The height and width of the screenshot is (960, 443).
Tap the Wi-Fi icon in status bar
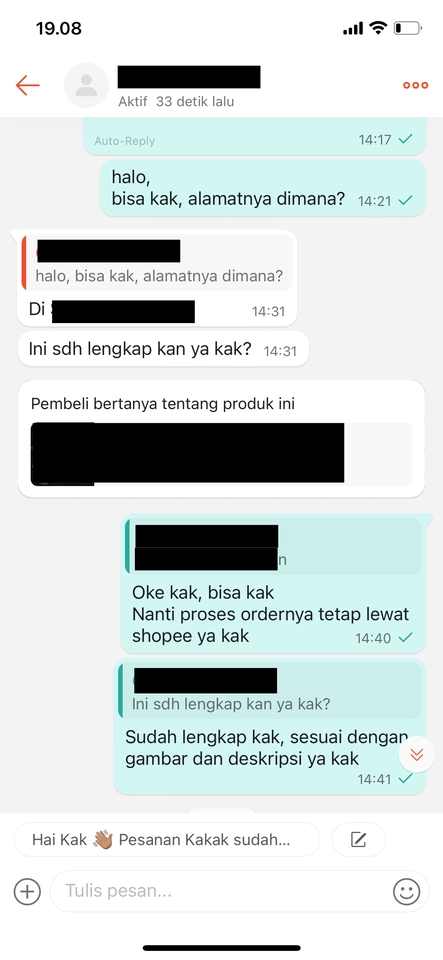[x=379, y=28]
